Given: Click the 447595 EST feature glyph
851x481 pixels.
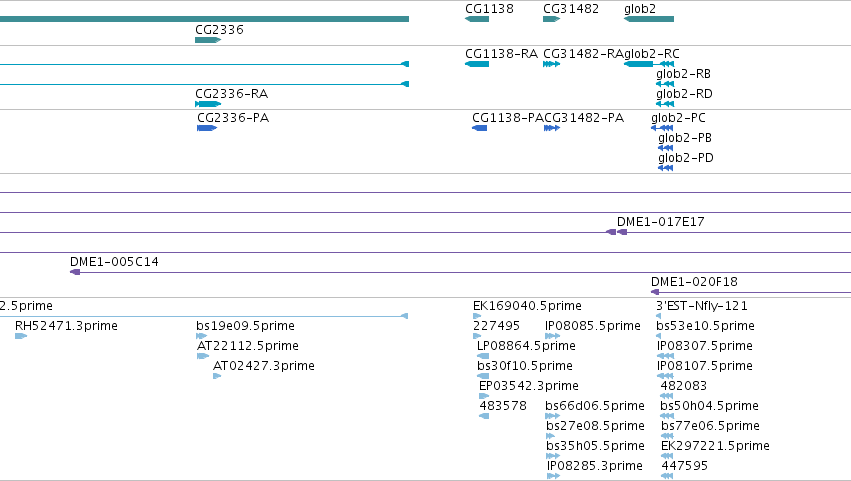Looking at the screenshot, I should click(x=667, y=476).
